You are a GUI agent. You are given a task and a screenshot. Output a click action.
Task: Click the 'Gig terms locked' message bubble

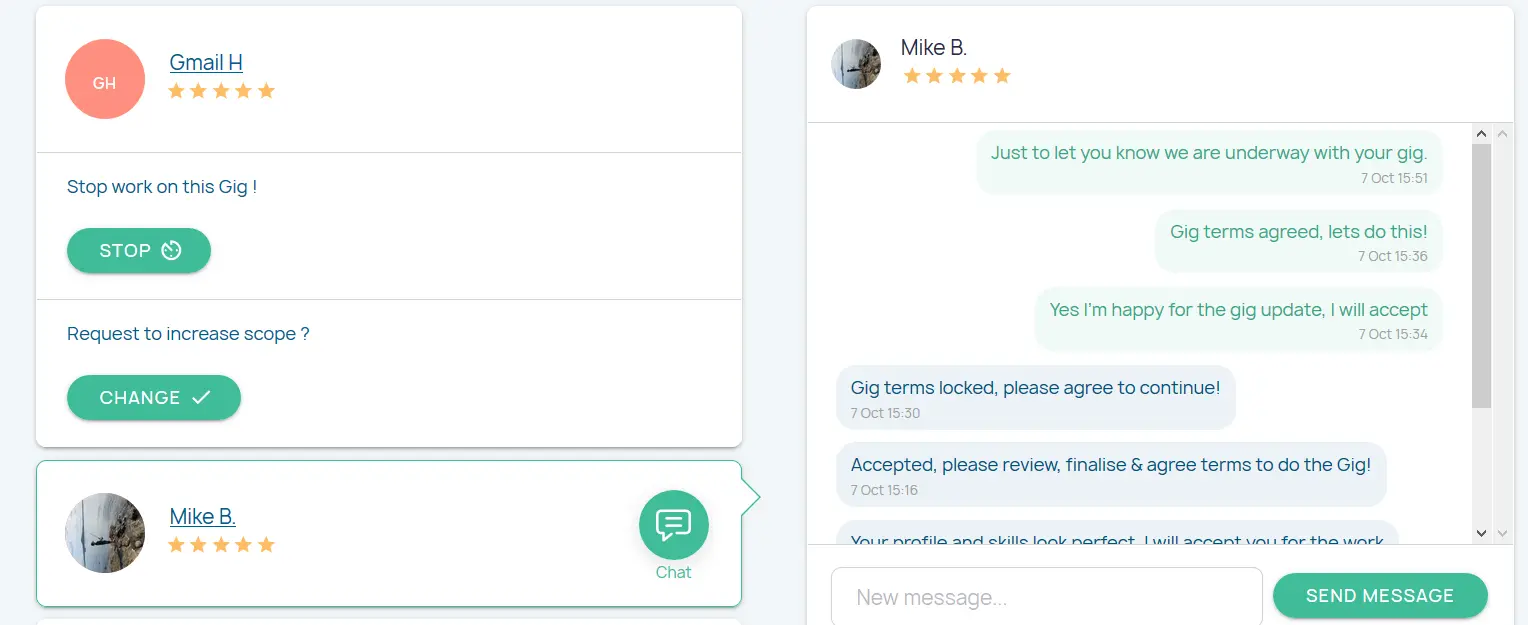click(x=1035, y=397)
